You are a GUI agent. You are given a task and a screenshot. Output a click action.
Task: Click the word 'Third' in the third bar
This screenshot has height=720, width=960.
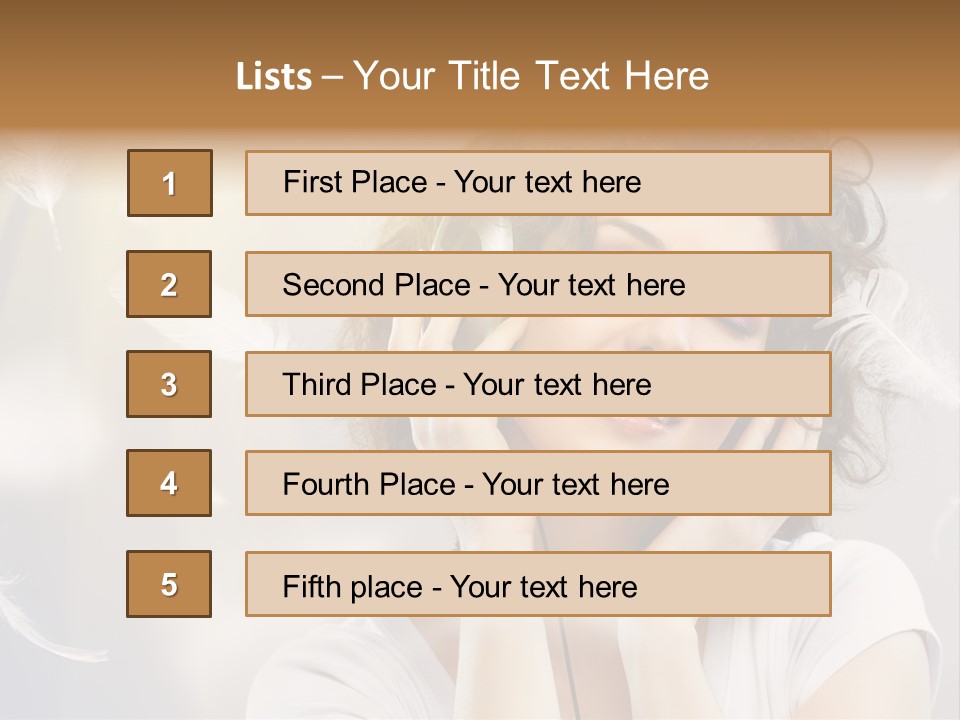(316, 384)
